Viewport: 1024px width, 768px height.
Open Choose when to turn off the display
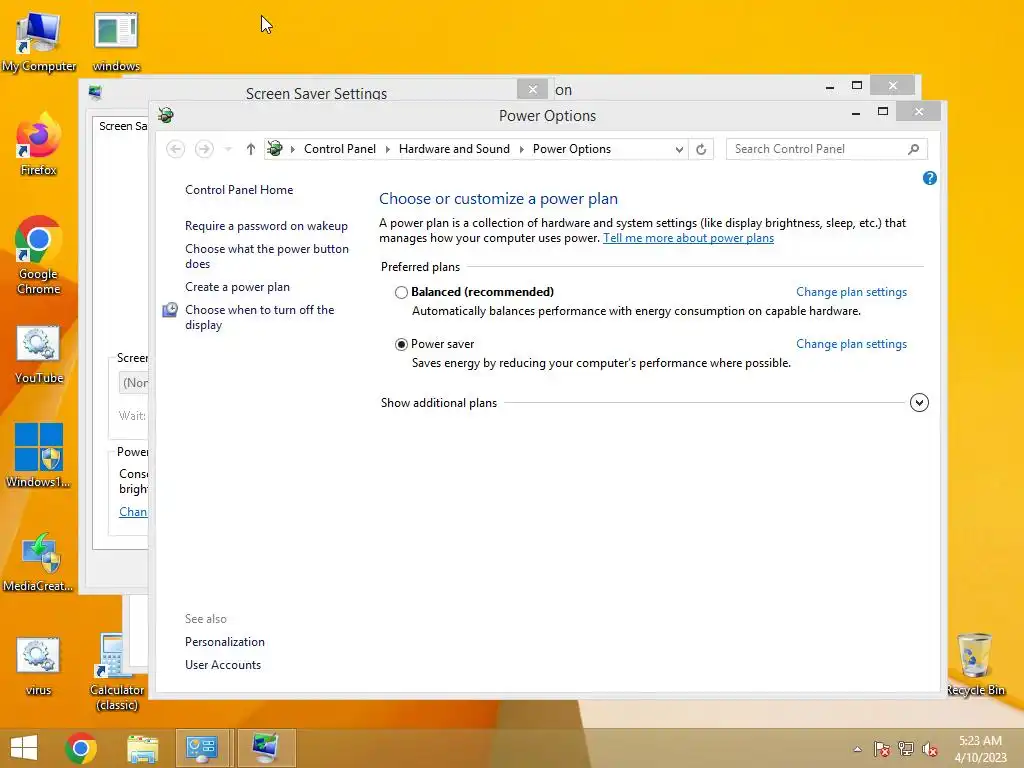click(259, 317)
